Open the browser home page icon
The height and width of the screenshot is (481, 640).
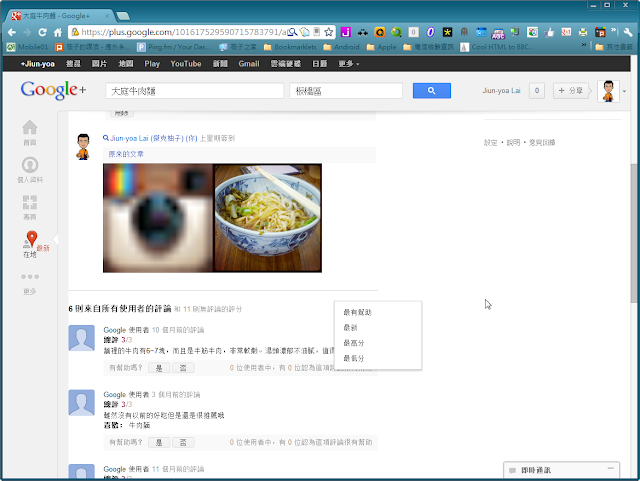(x=58, y=32)
